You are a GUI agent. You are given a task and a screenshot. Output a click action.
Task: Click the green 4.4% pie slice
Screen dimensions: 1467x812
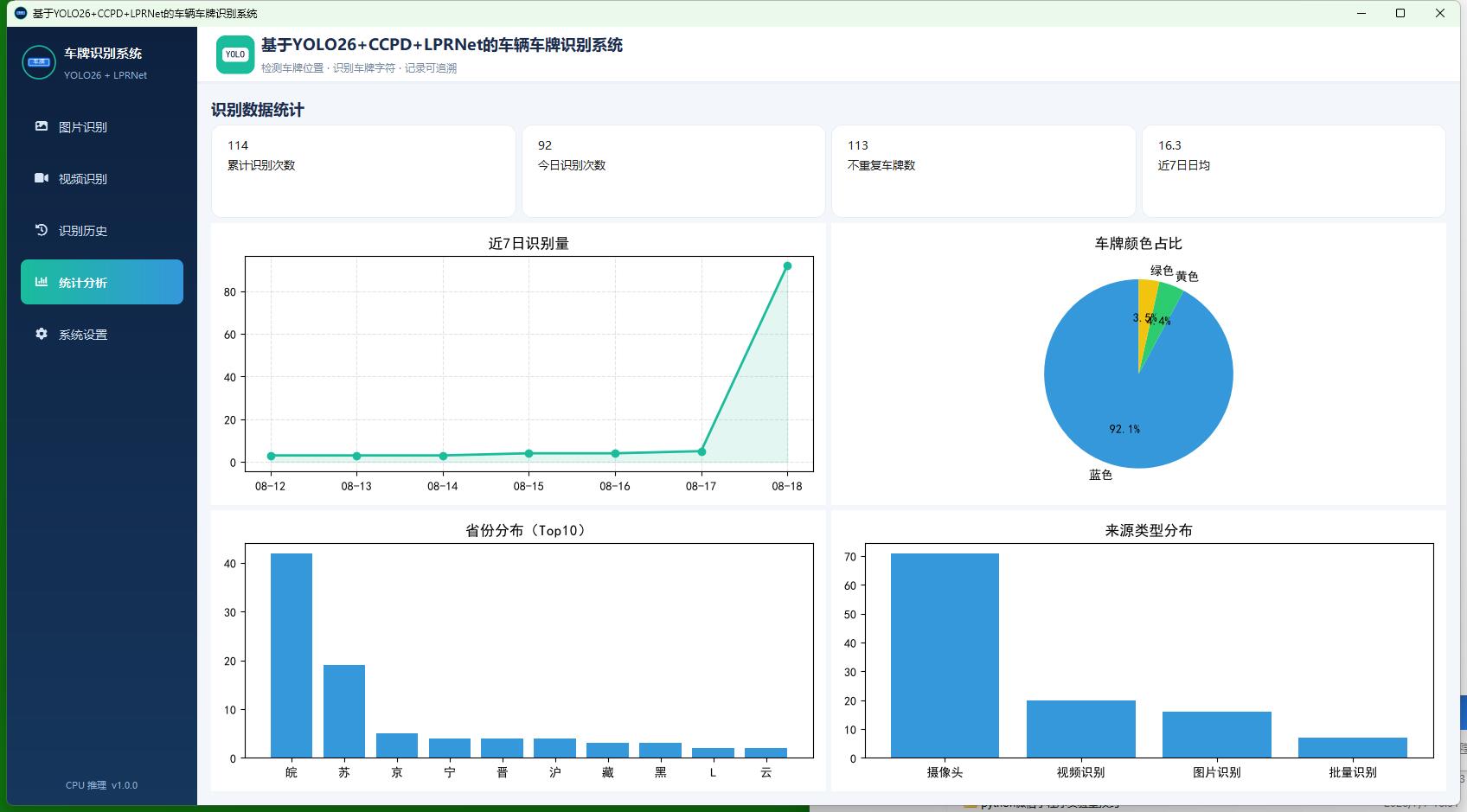click(1166, 301)
